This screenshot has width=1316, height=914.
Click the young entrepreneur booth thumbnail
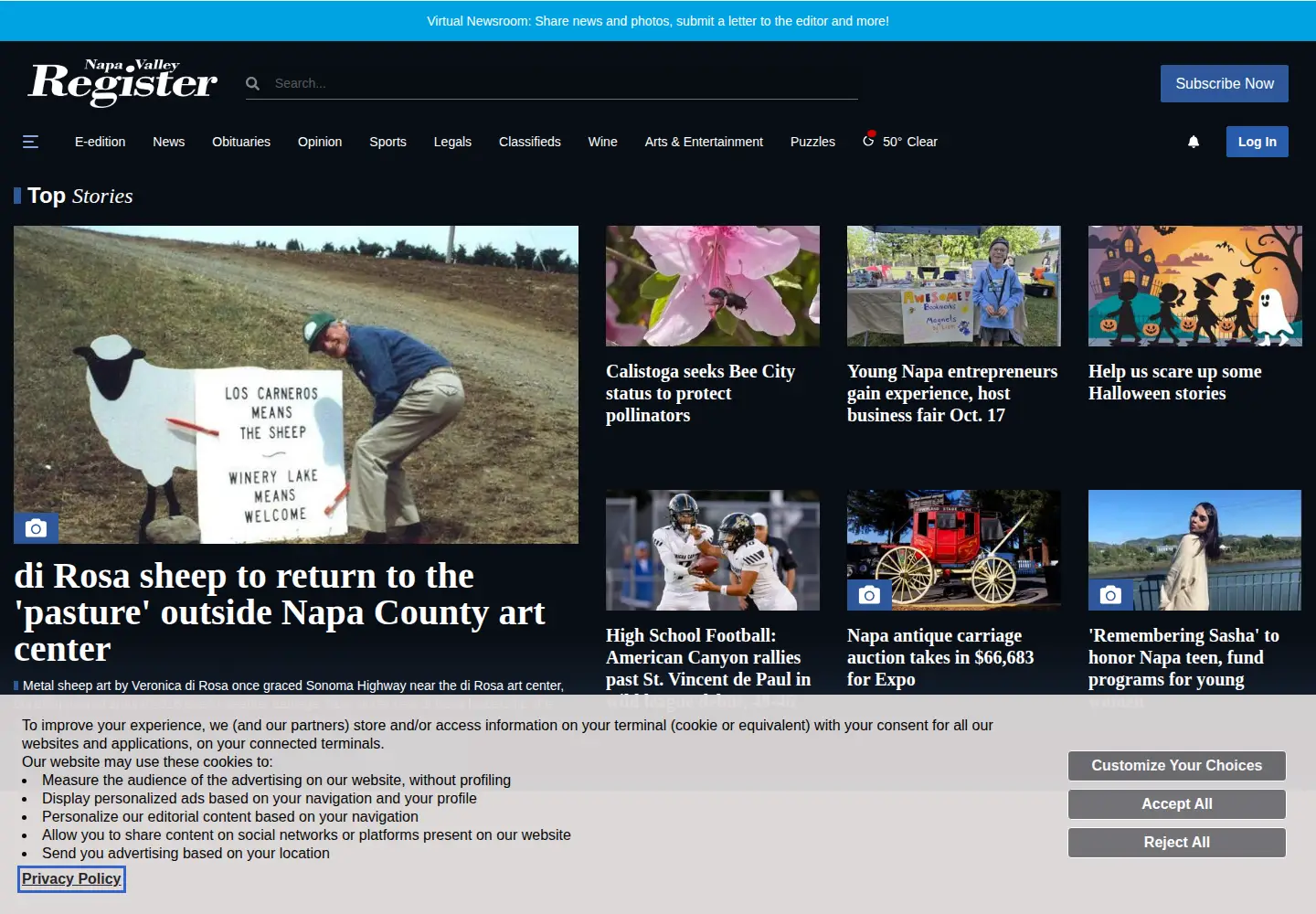pyautogui.click(x=954, y=286)
